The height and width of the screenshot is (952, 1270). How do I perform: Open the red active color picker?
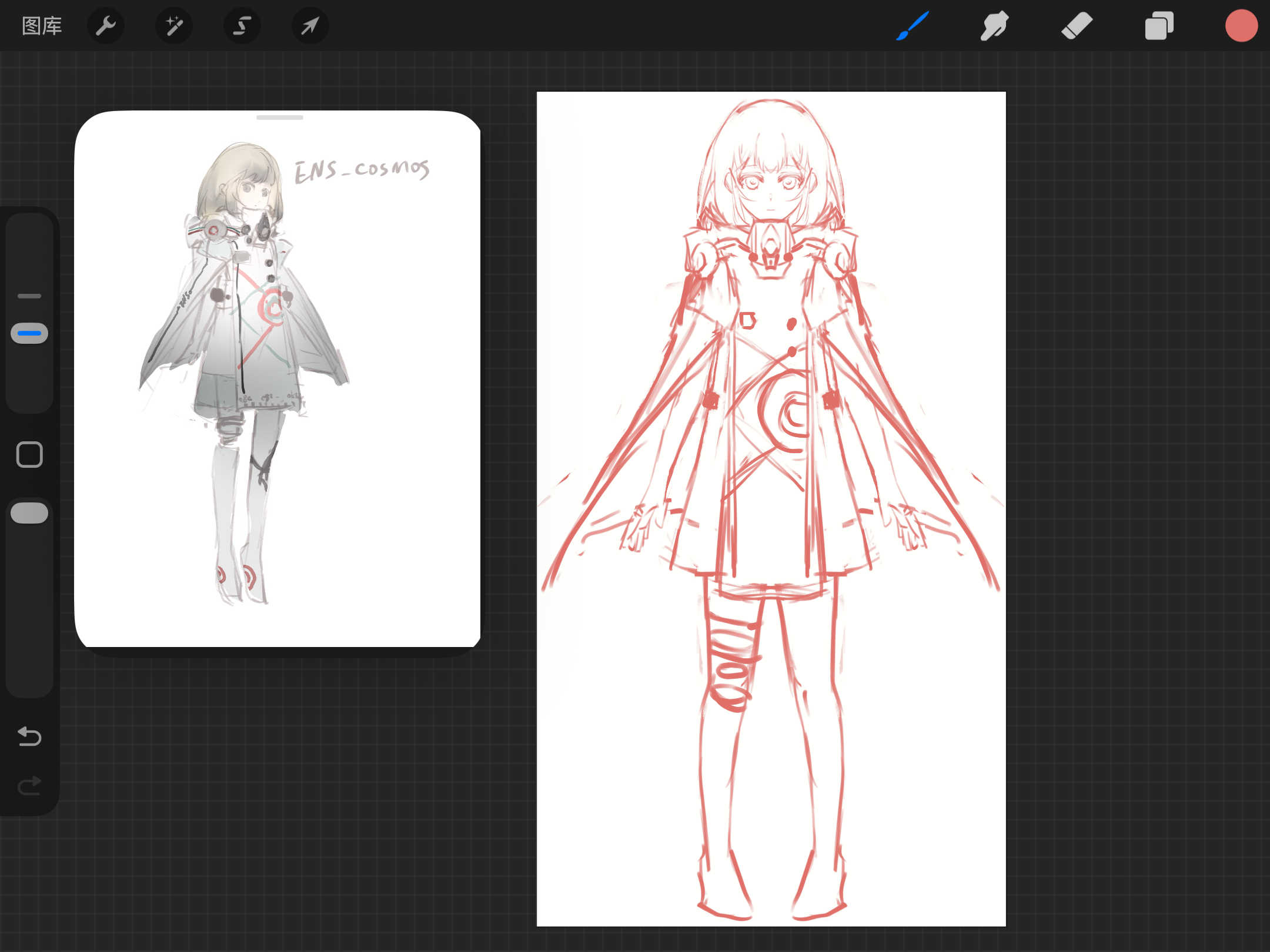tap(1241, 26)
